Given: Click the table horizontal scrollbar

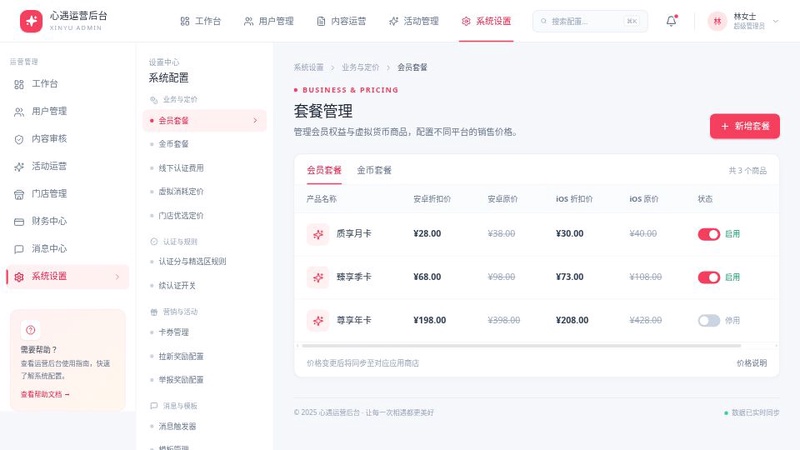Looking at the screenshot, I should click(521, 346).
